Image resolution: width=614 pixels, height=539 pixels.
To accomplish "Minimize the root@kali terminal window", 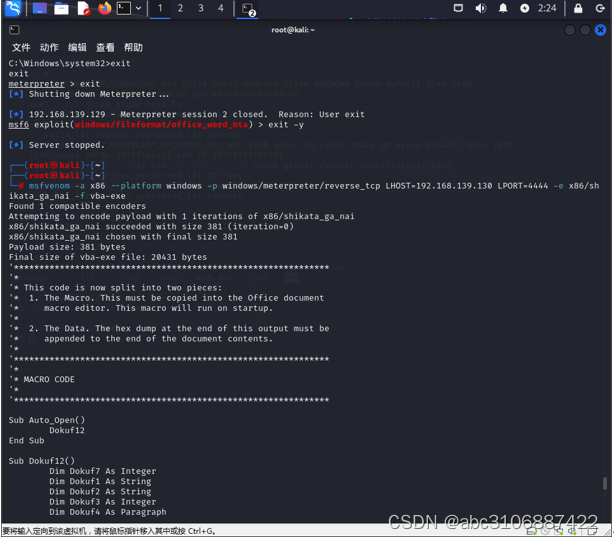I will pos(570,30).
